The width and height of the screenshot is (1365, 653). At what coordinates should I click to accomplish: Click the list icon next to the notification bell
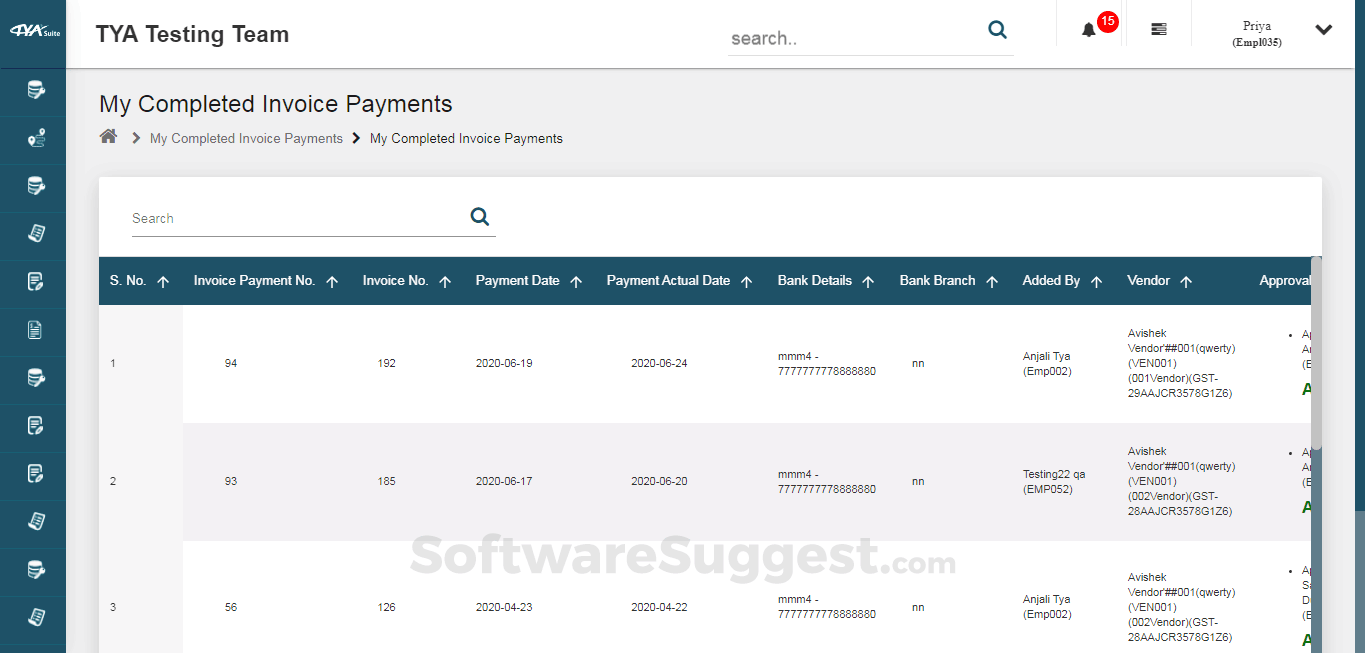coord(1158,29)
